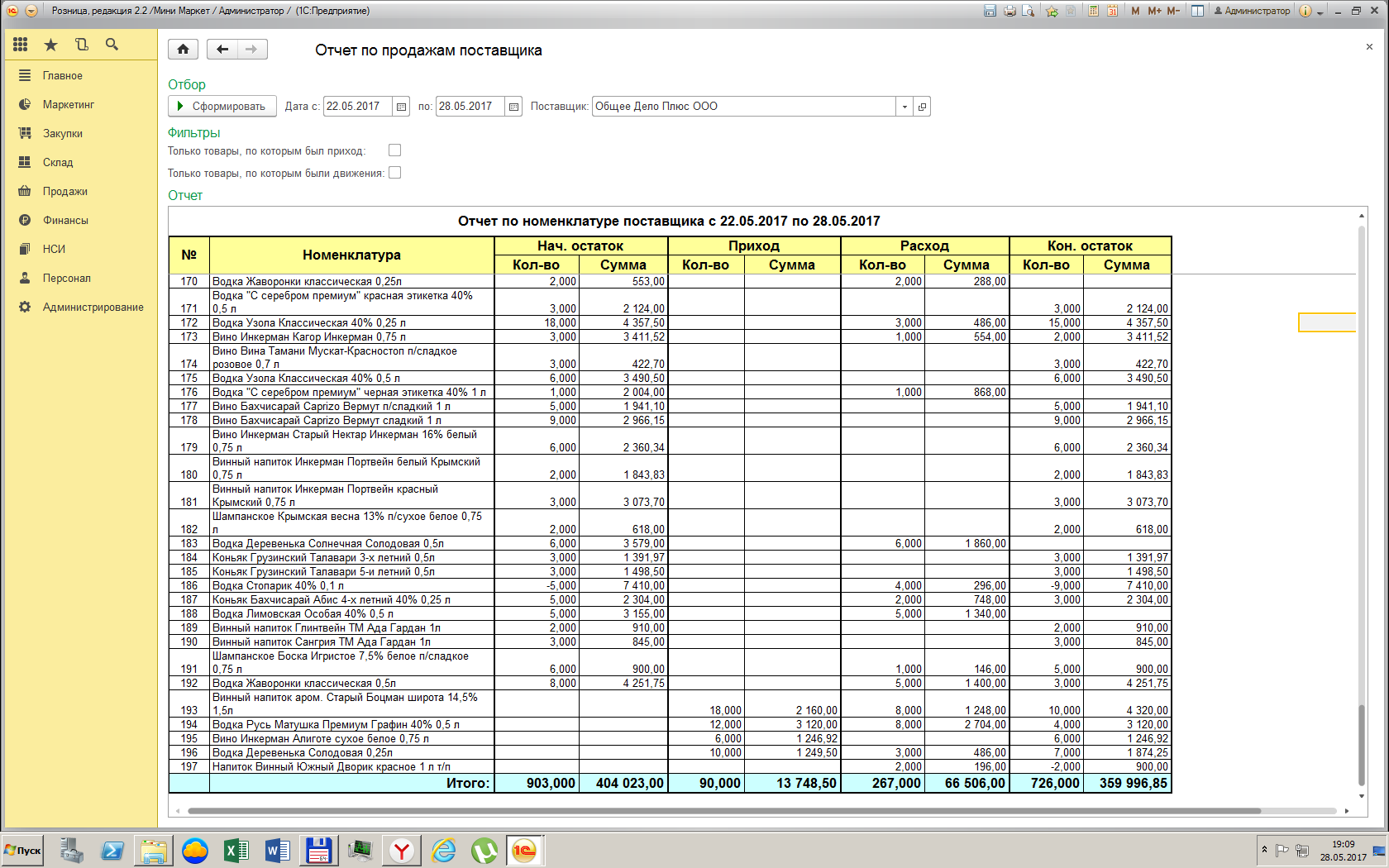Image resolution: width=1389 pixels, height=868 pixels.
Task: Open the sections grid menu icon
Action: 21,45
